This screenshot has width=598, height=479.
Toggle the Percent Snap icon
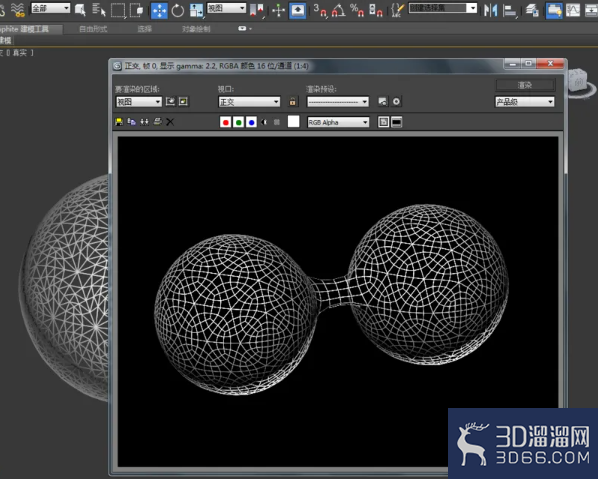pyautogui.click(x=357, y=10)
